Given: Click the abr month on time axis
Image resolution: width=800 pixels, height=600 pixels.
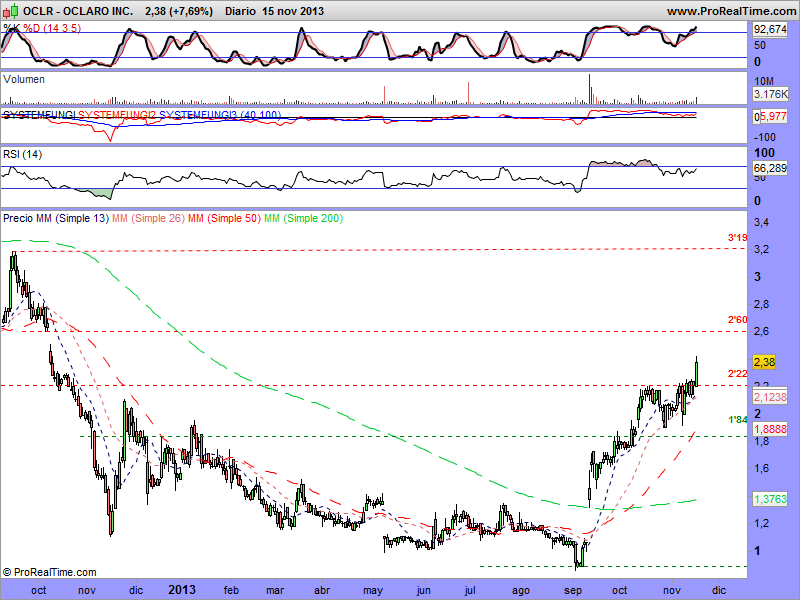Looking at the screenshot, I should (x=322, y=590).
